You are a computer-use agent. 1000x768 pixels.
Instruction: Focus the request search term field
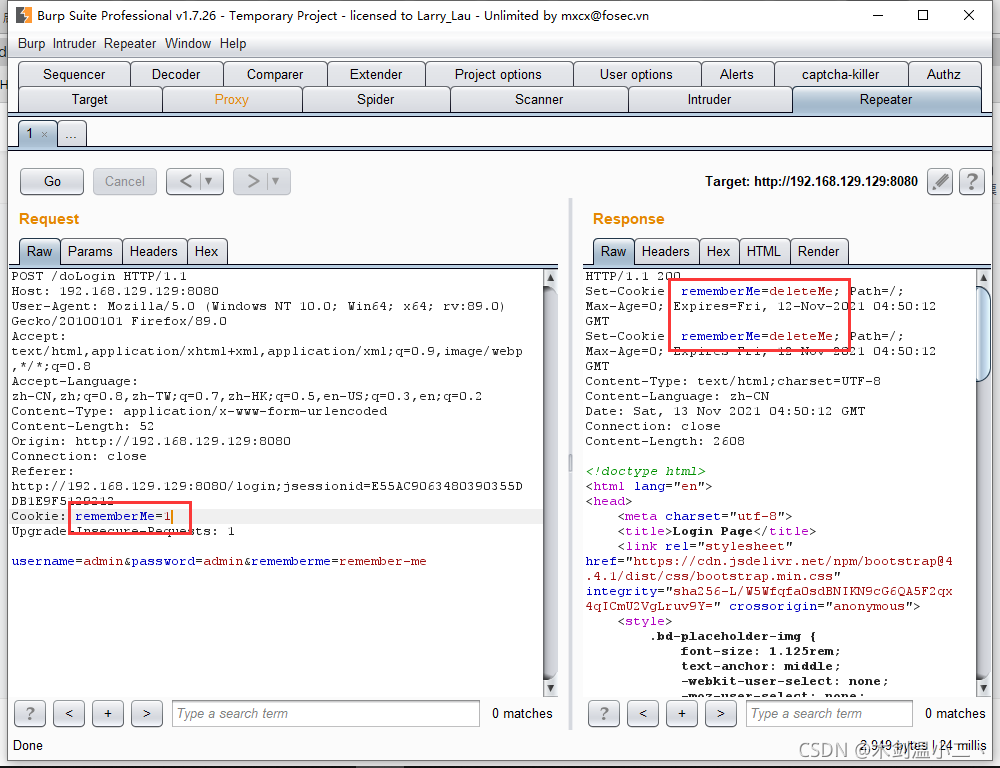pos(326,713)
